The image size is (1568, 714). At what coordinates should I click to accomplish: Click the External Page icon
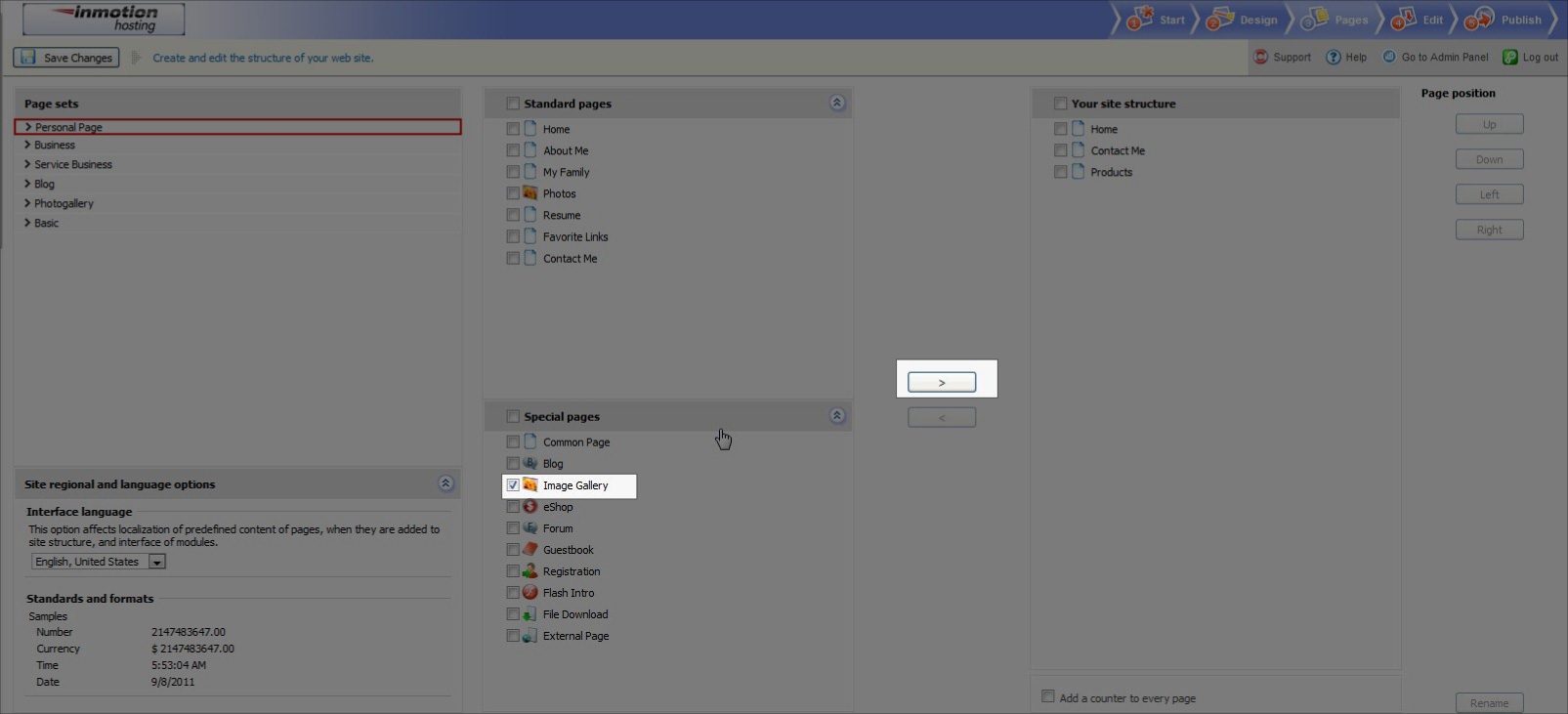[x=530, y=635]
